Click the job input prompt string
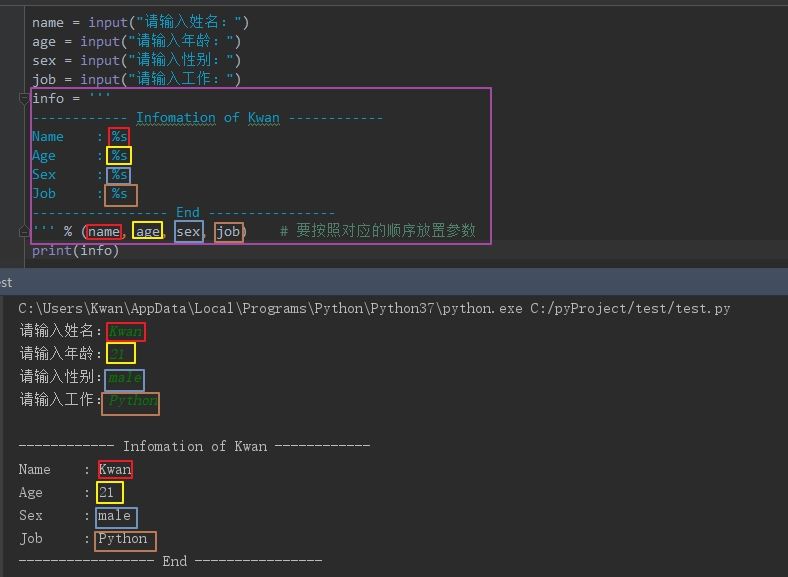Image resolution: width=788 pixels, height=577 pixels. [181, 79]
